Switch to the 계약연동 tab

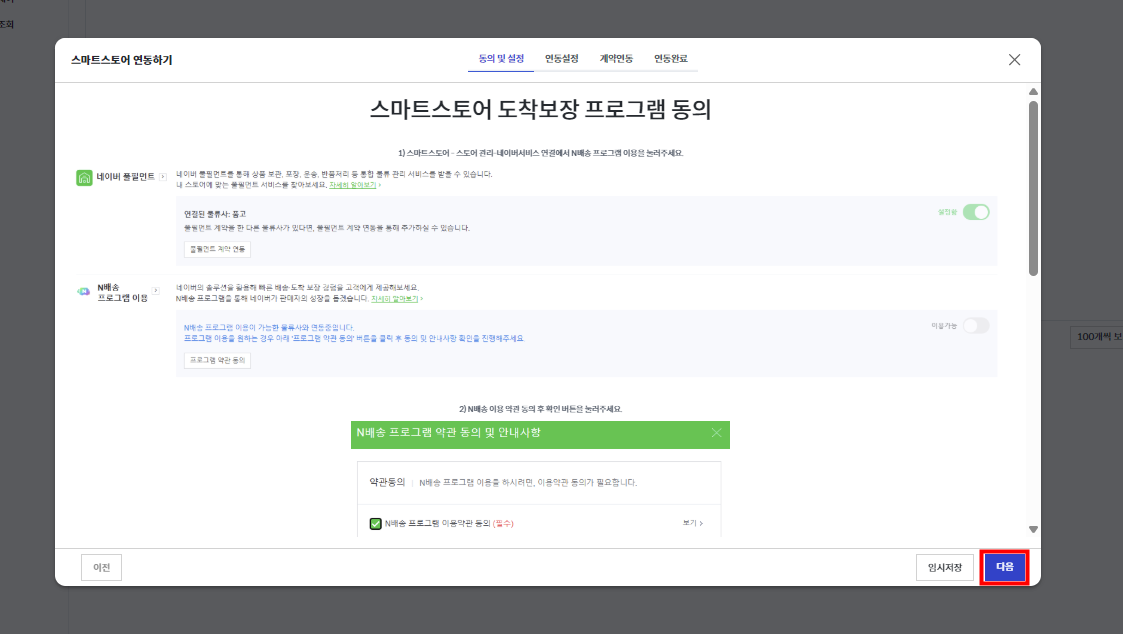[x=616, y=59]
